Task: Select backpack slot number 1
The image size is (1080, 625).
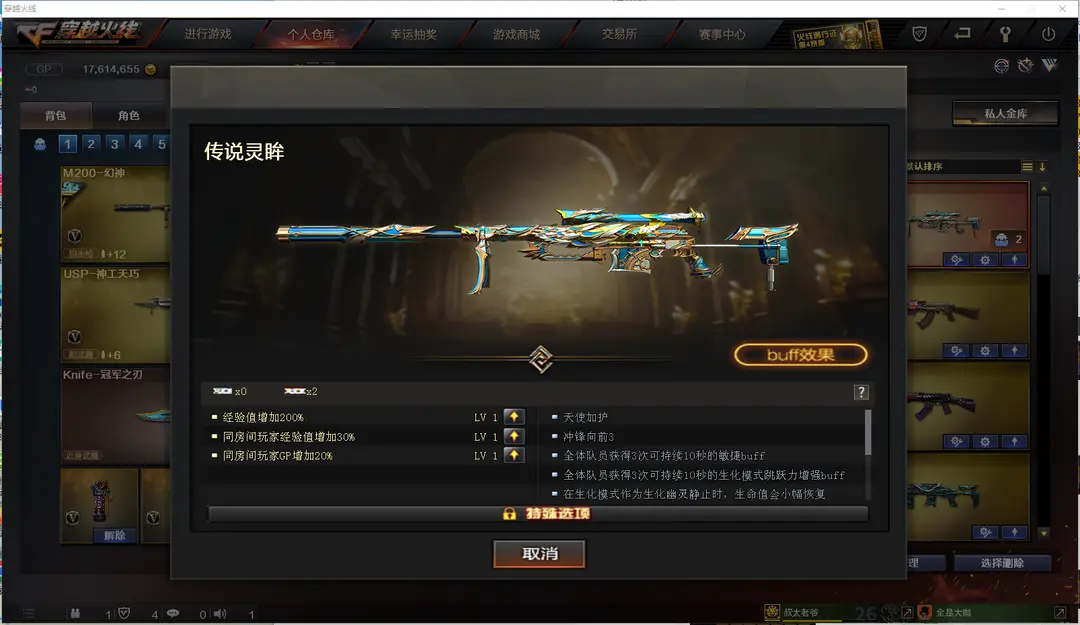Action: point(68,144)
